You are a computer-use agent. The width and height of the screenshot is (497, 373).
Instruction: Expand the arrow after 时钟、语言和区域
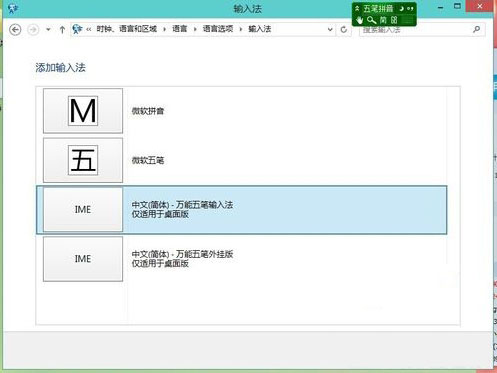coord(164,29)
